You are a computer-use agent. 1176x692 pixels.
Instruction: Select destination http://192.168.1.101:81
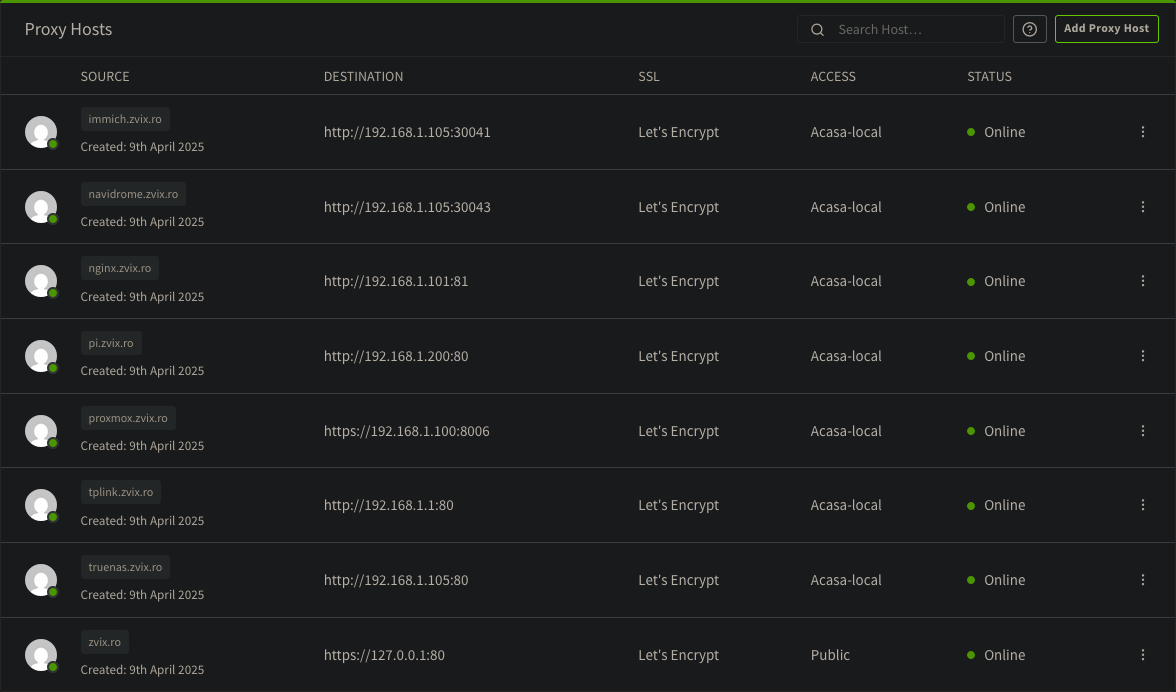tap(396, 281)
